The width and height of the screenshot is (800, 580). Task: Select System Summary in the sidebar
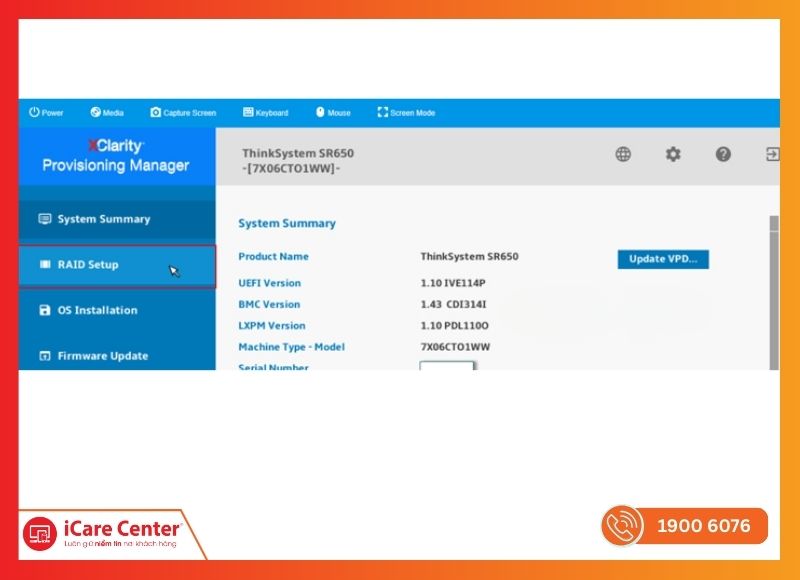(117, 219)
